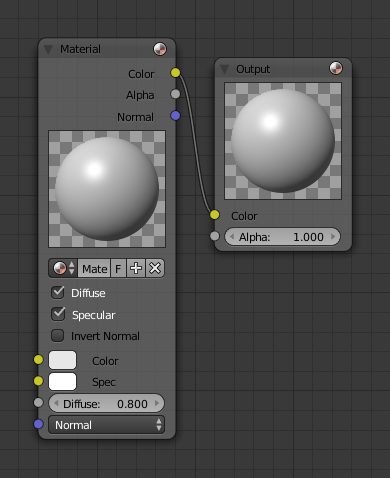Open the material browse datablock dropdown
Image resolution: width=390 pixels, height=478 pixels.
(63, 268)
